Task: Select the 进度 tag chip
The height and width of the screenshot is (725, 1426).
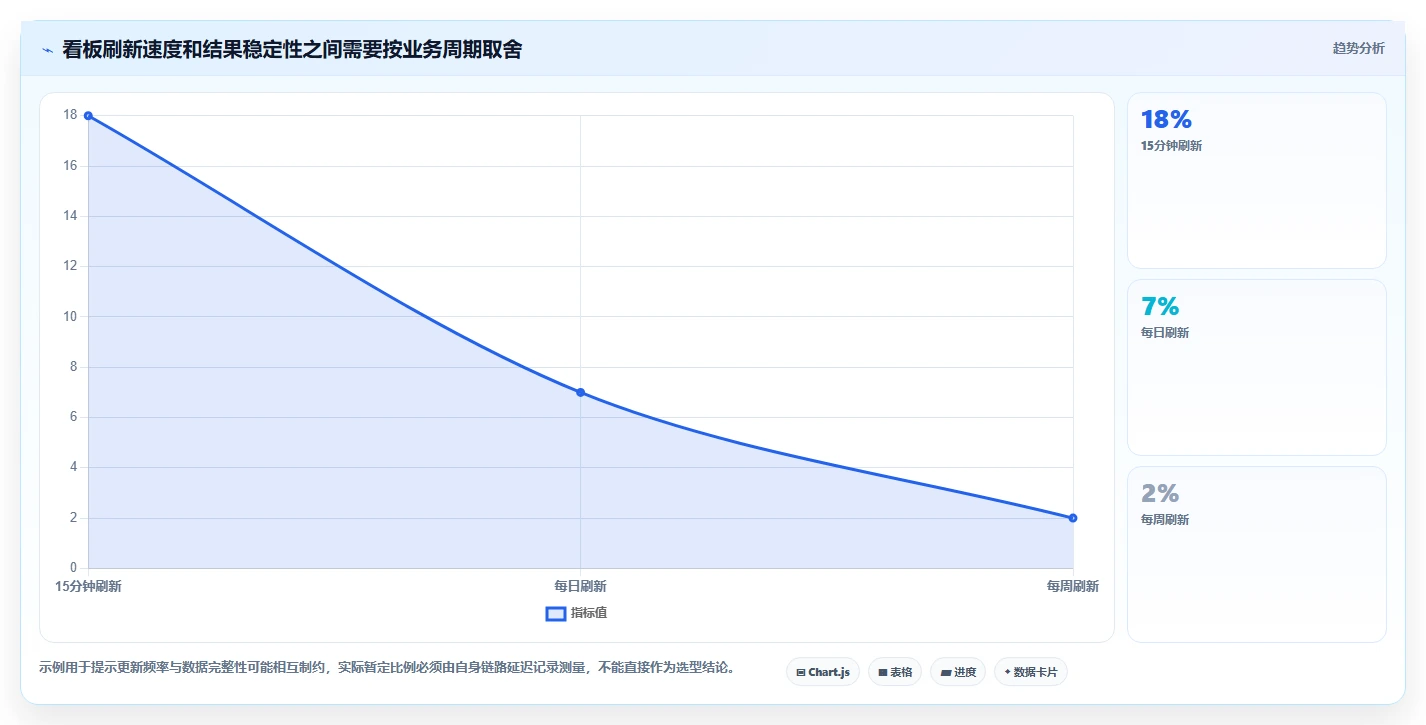Action: [958, 672]
